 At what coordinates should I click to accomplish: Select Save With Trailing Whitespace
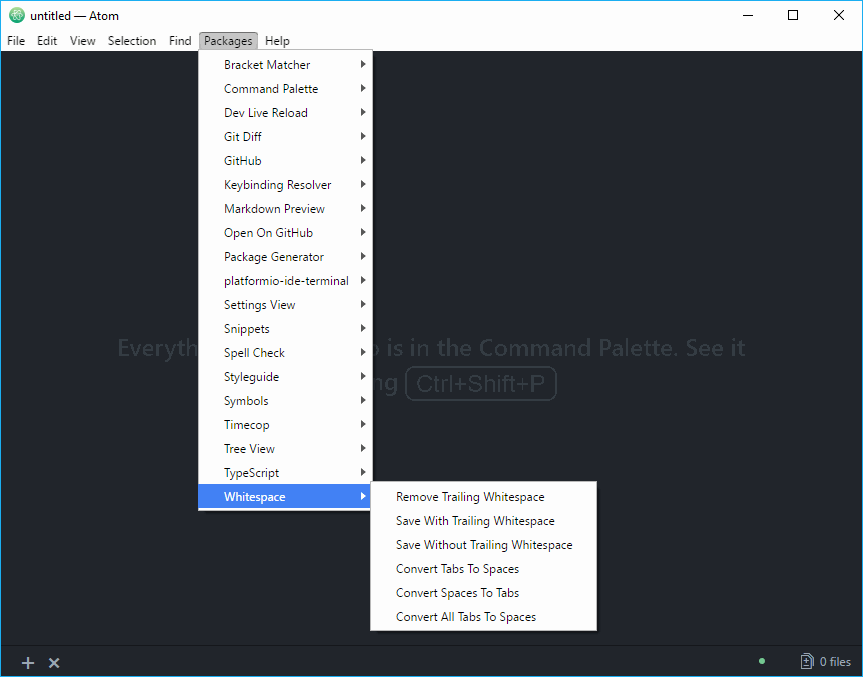pyautogui.click(x=475, y=521)
